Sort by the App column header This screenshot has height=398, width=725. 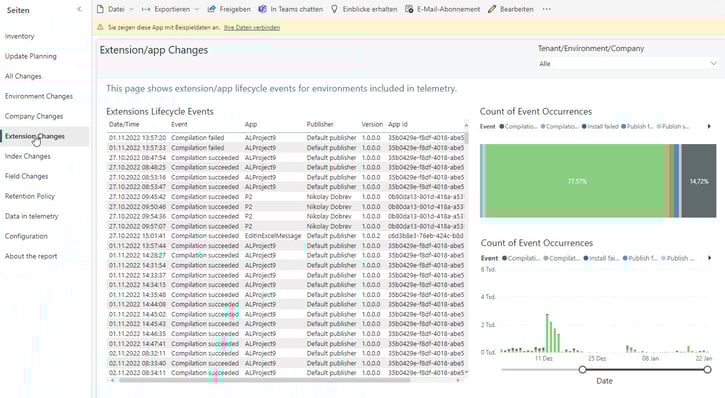click(251, 124)
